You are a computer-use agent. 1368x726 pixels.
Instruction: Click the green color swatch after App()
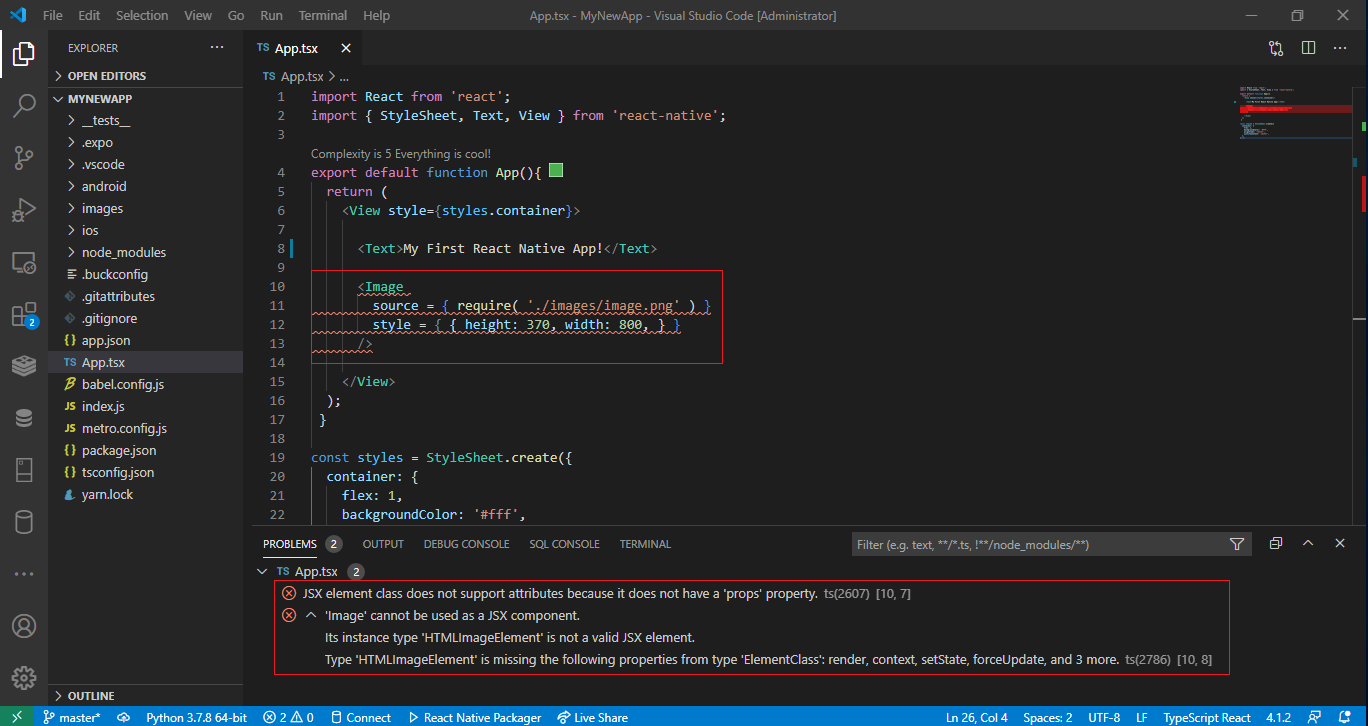(556, 171)
